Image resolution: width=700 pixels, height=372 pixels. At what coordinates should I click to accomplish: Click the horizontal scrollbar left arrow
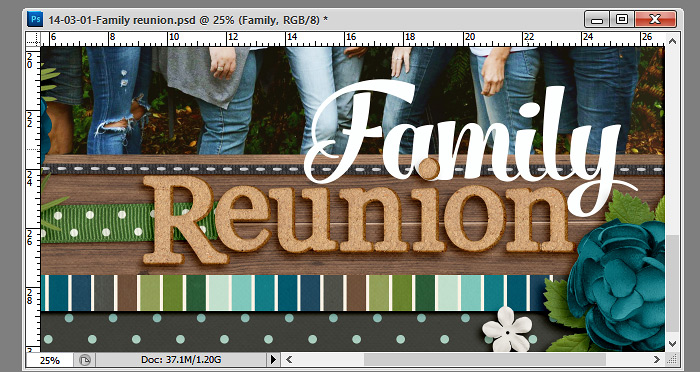pos(289,359)
